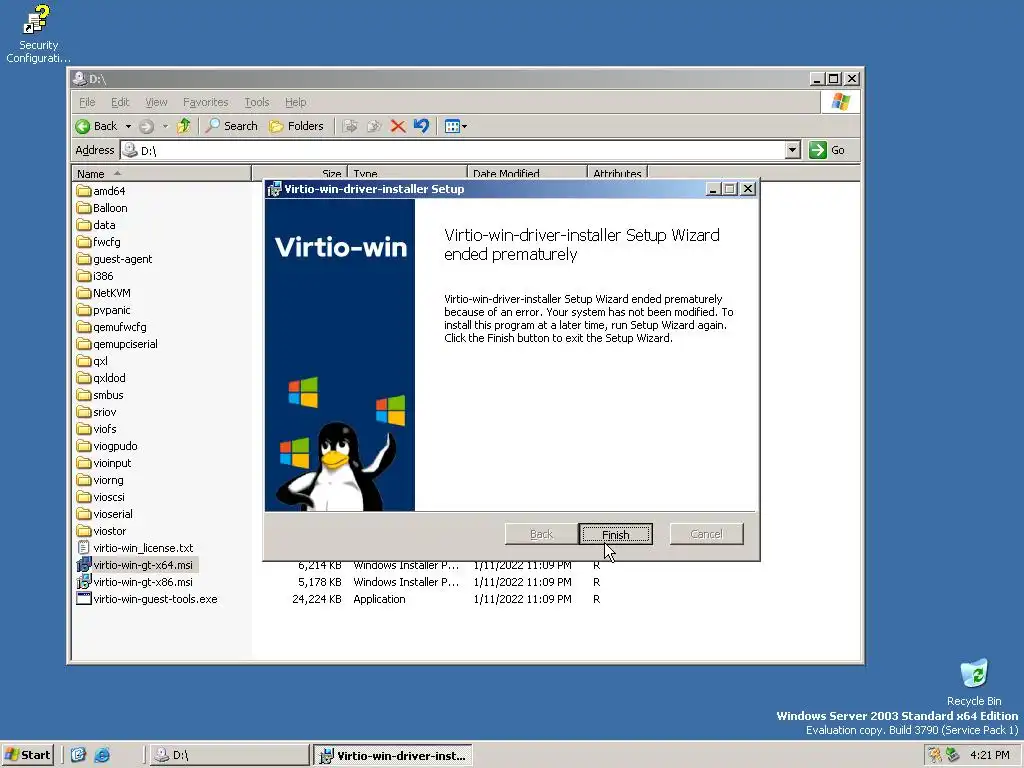1024x768 pixels.
Task: Select the viogpudo folder
Action: pyautogui.click(x=107, y=445)
